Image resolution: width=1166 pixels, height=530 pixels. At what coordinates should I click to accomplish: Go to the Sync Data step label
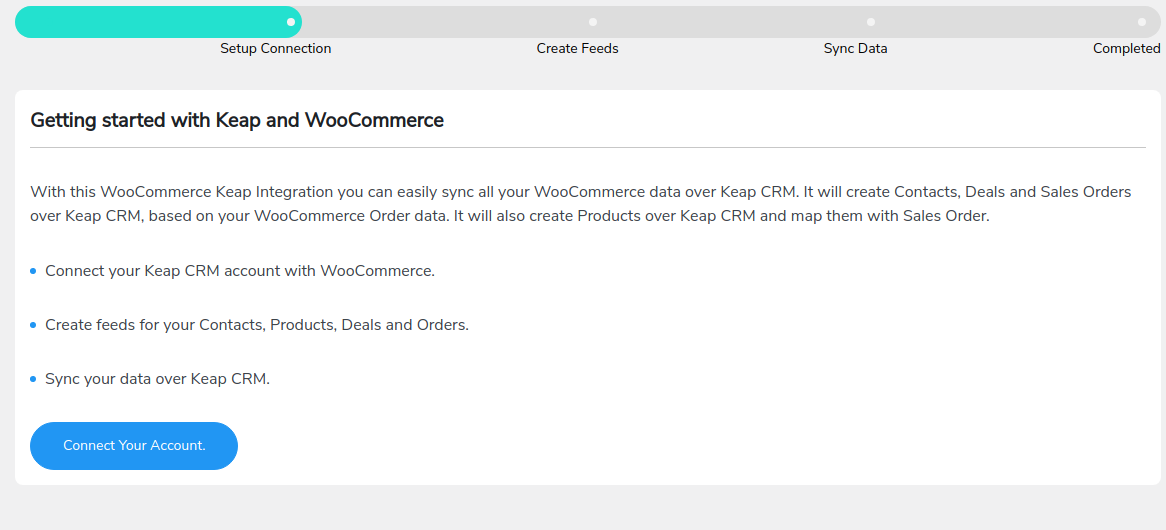[855, 48]
